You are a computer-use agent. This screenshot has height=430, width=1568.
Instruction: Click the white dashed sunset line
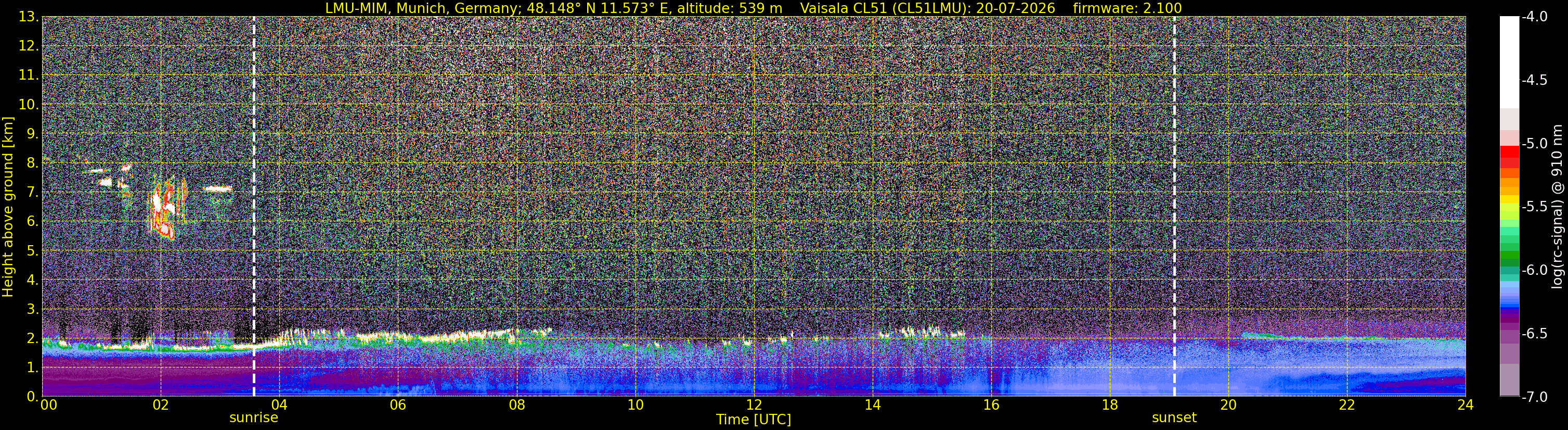(x=1174, y=207)
